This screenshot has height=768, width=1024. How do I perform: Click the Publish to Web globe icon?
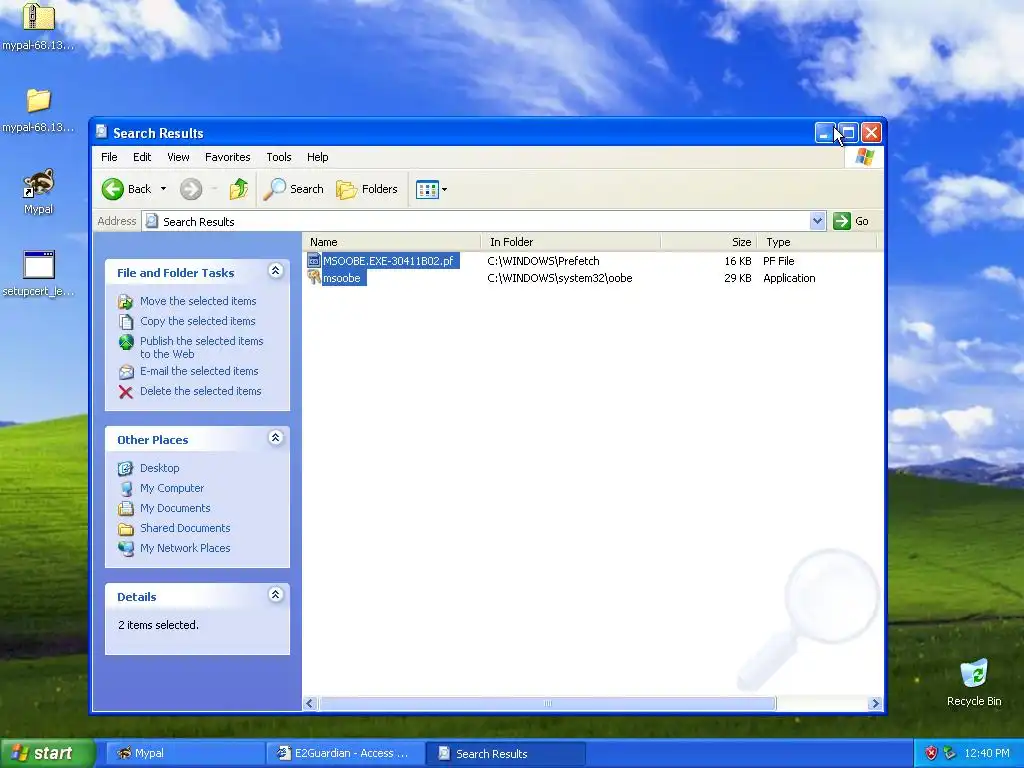(126, 342)
